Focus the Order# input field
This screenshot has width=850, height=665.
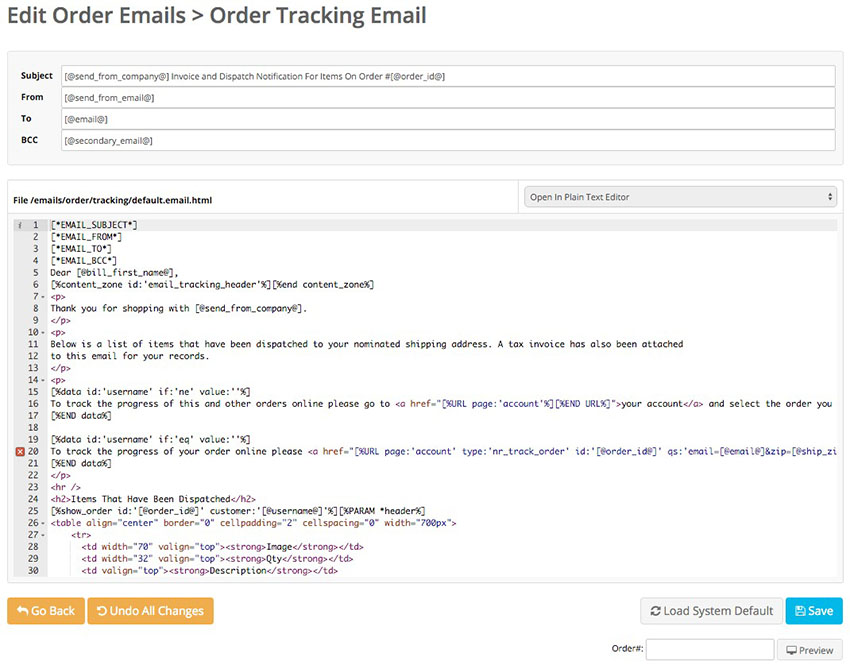pyautogui.click(x=710, y=650)
